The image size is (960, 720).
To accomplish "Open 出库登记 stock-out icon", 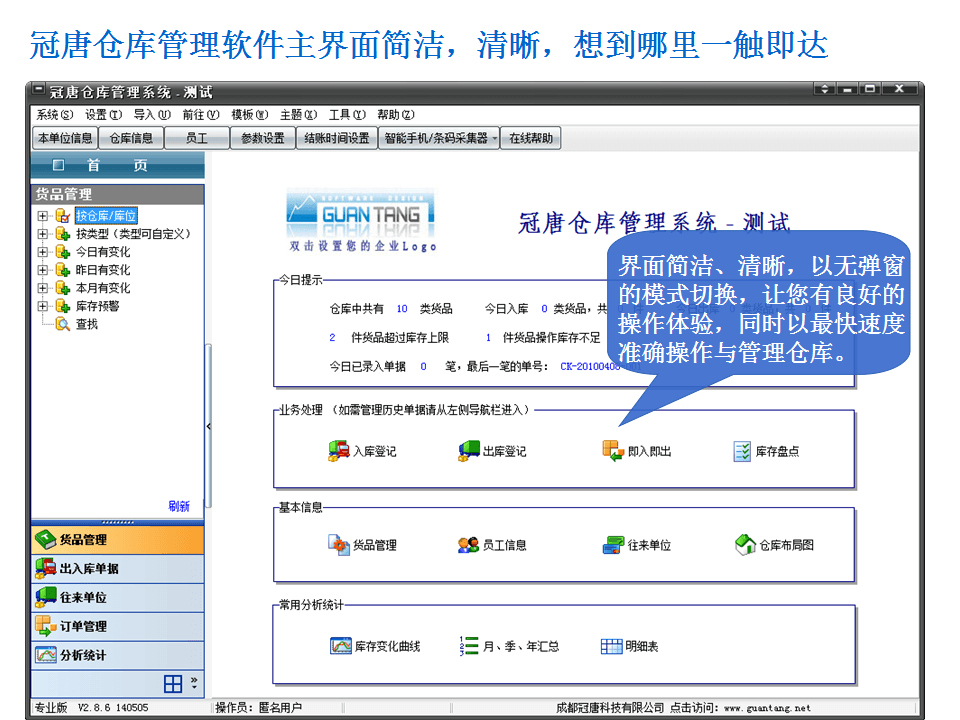I will coord(469,451).
